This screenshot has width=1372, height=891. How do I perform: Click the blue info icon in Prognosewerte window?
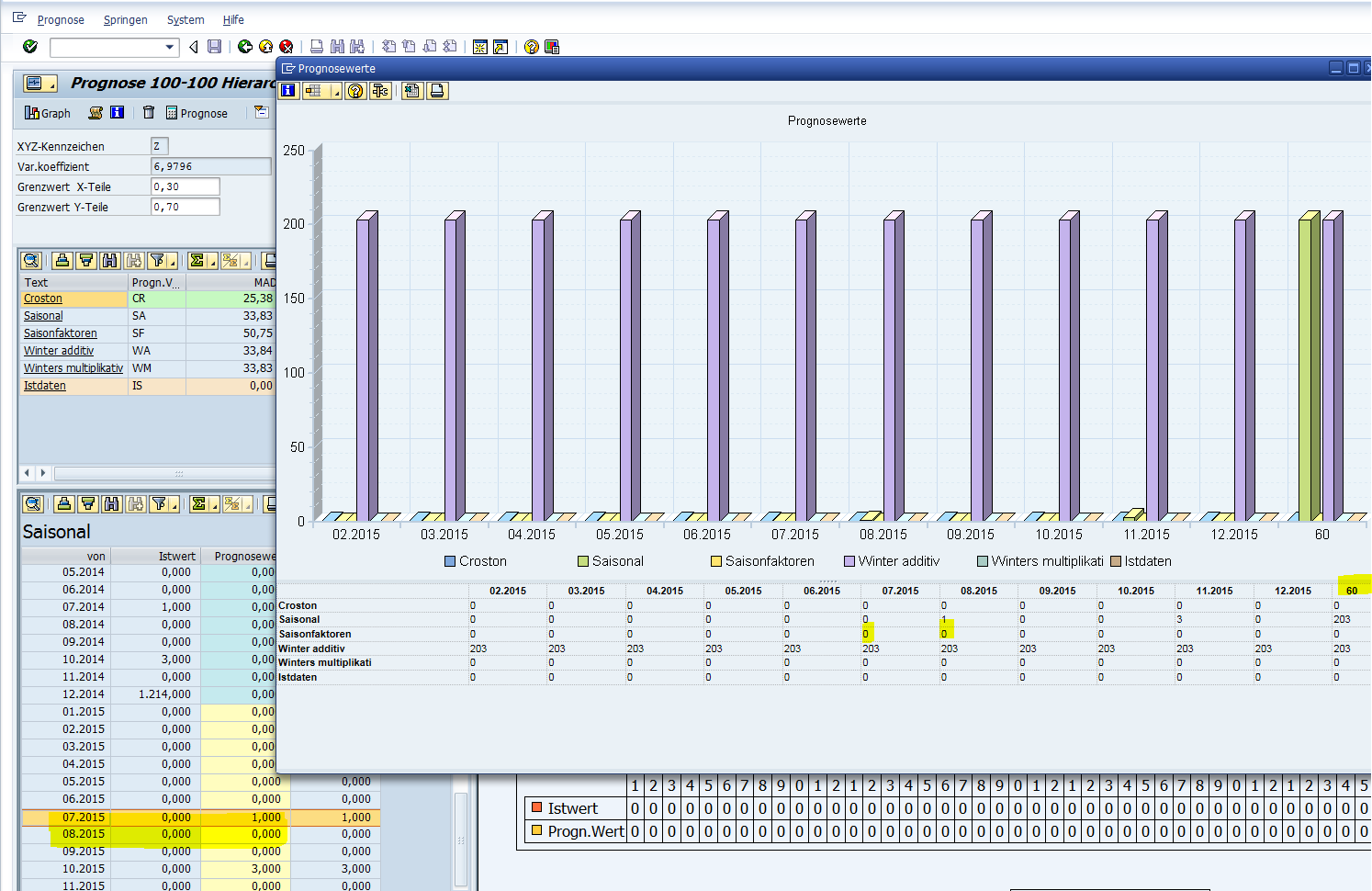click(x=289, y=91)
